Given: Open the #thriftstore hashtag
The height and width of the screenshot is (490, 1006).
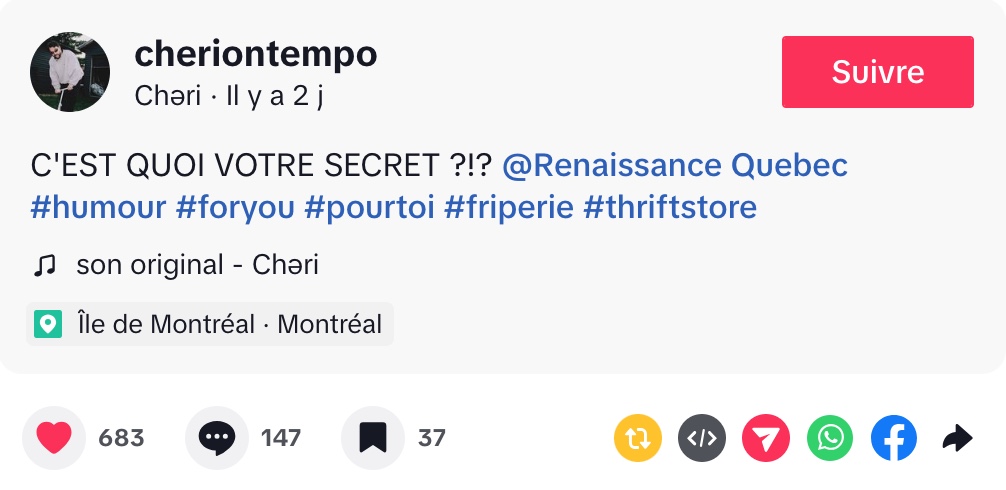Looking at the screenshot, I should pyautogui.click(x=669, y=208).
